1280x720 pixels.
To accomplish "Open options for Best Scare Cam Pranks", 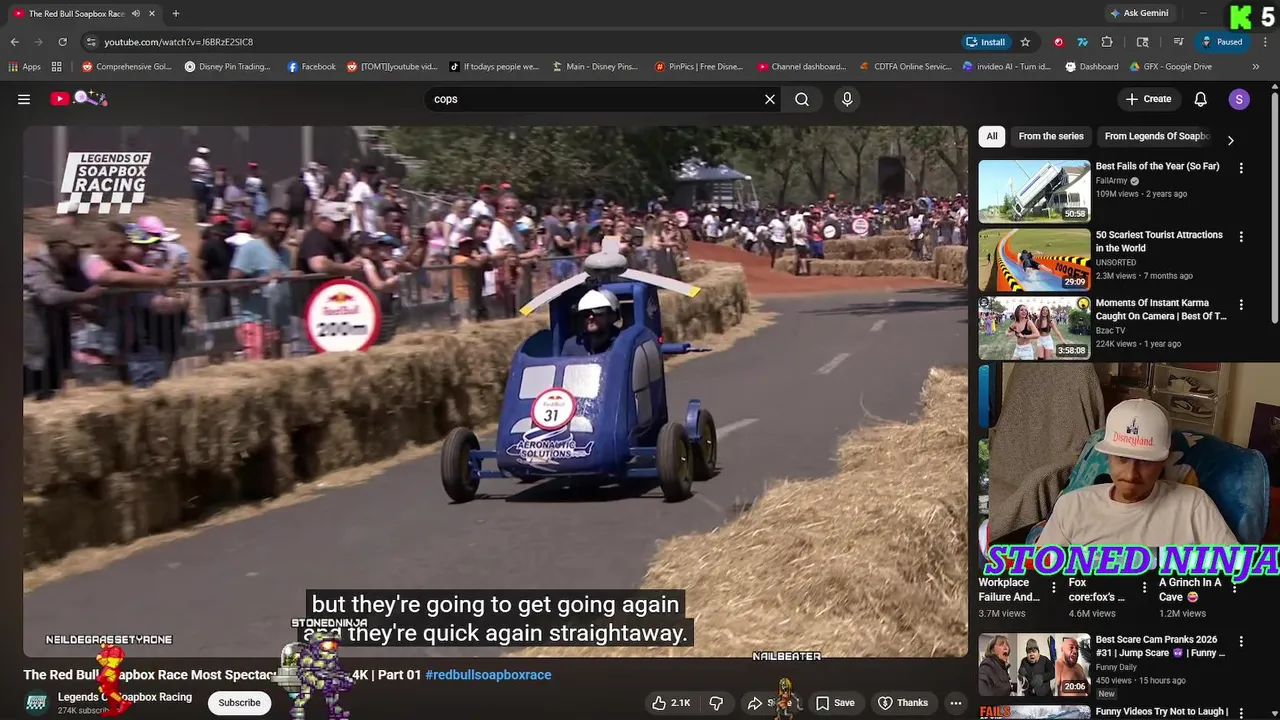I will (x=1241, y=642).
